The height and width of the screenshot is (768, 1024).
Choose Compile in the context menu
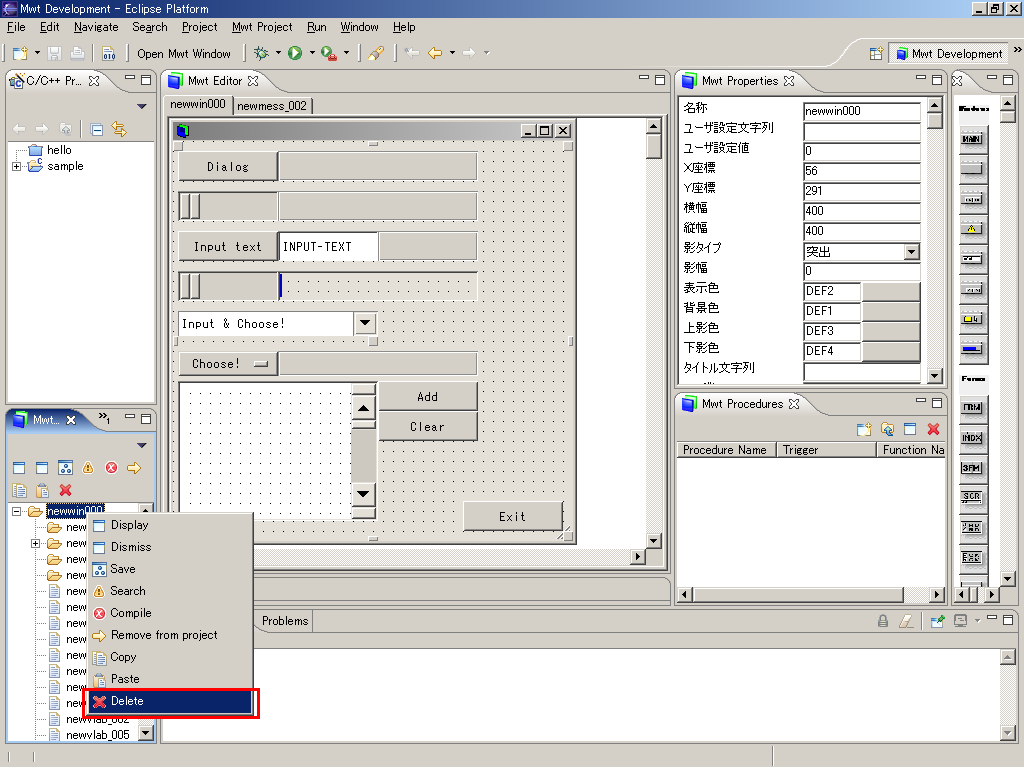[x=171, y=613]
